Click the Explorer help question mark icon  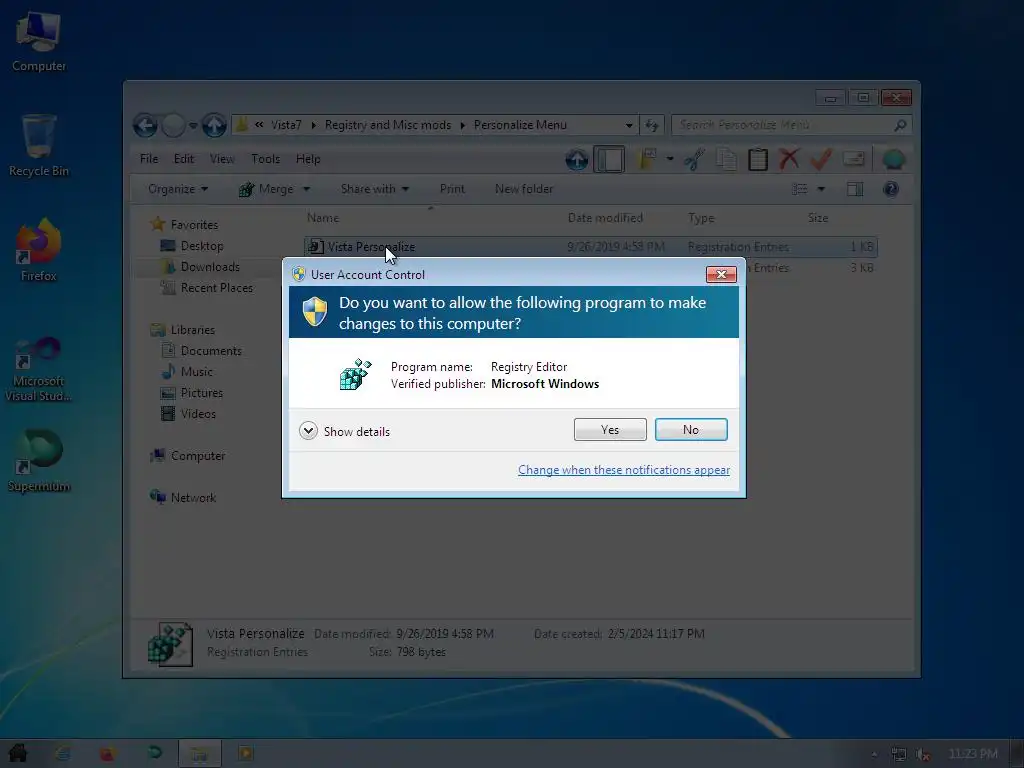[891, 189]
